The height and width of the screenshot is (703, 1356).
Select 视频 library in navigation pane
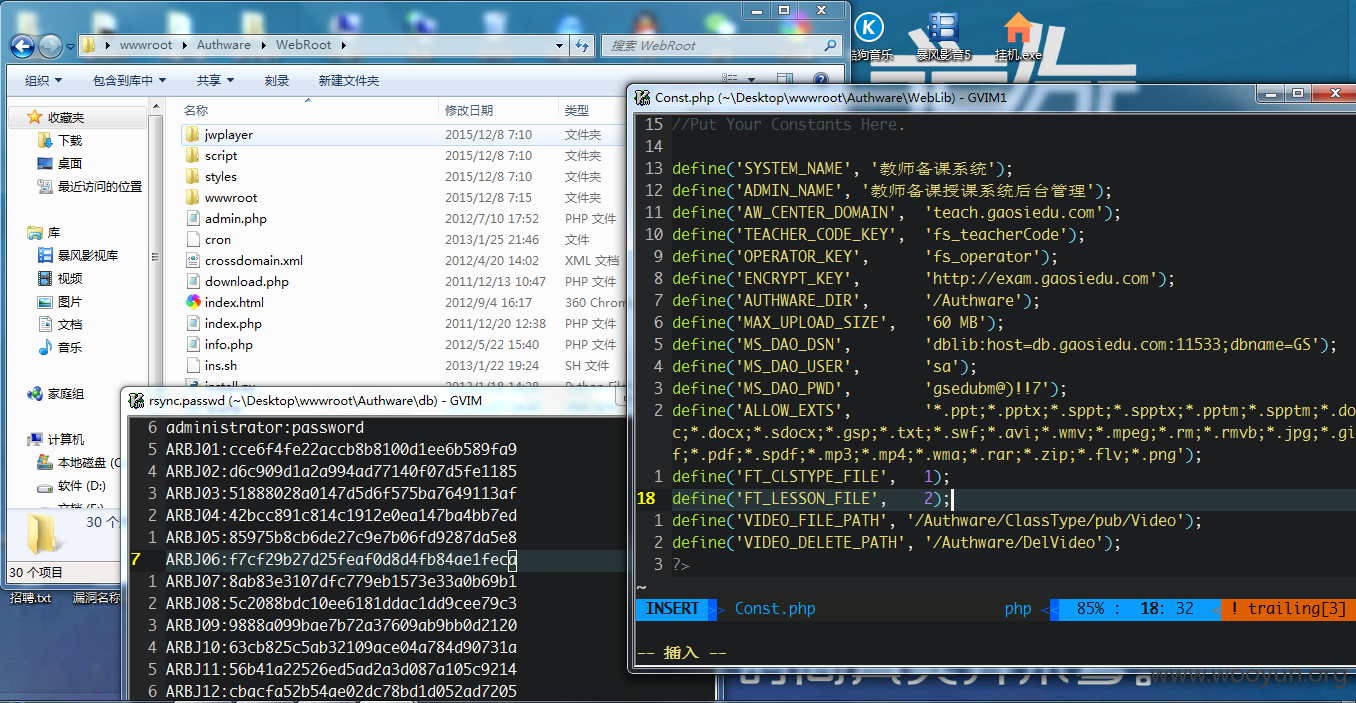pyautogui.click(x=60, y=279)
